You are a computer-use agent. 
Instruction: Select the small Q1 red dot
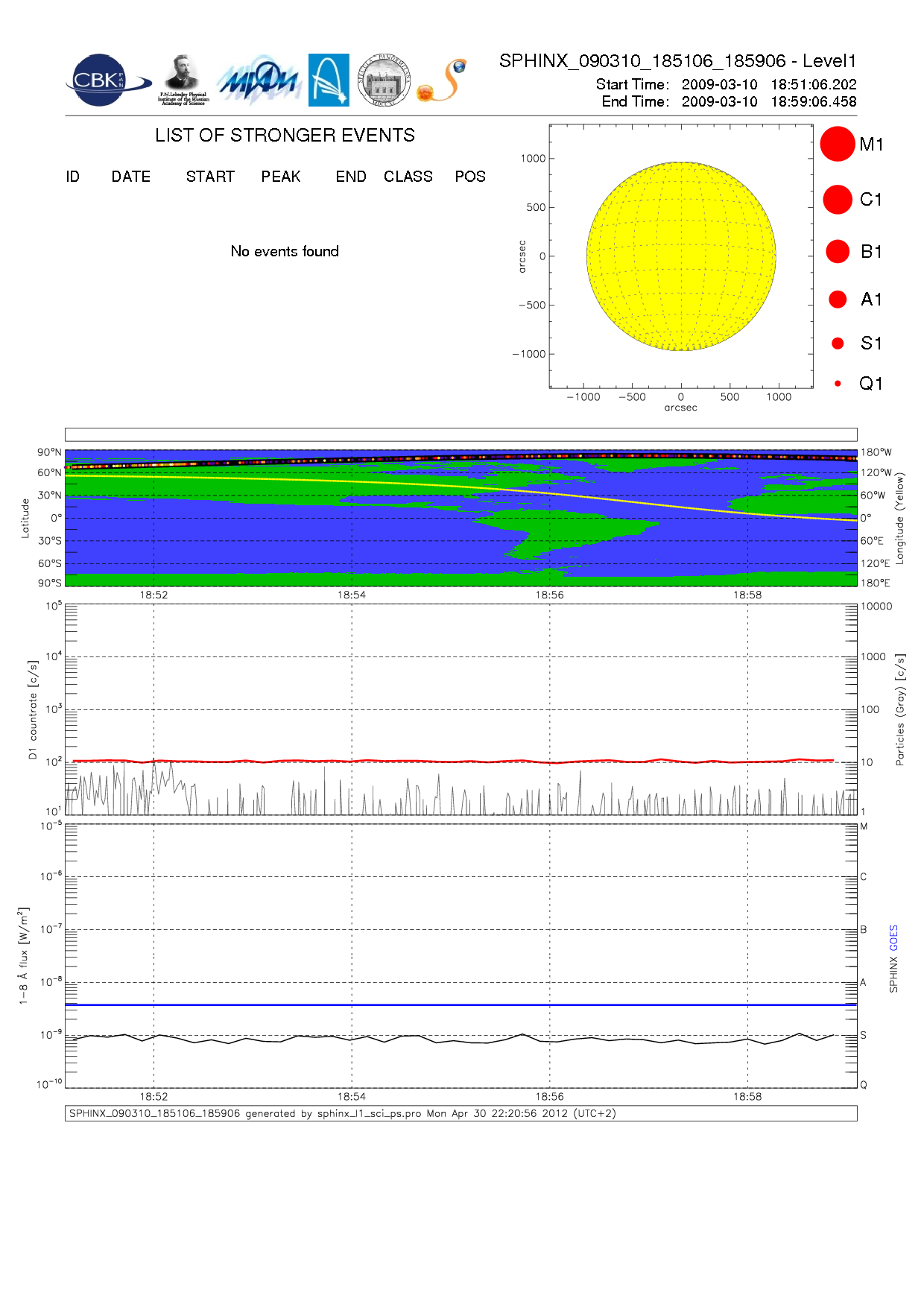(x=838, y=384)
